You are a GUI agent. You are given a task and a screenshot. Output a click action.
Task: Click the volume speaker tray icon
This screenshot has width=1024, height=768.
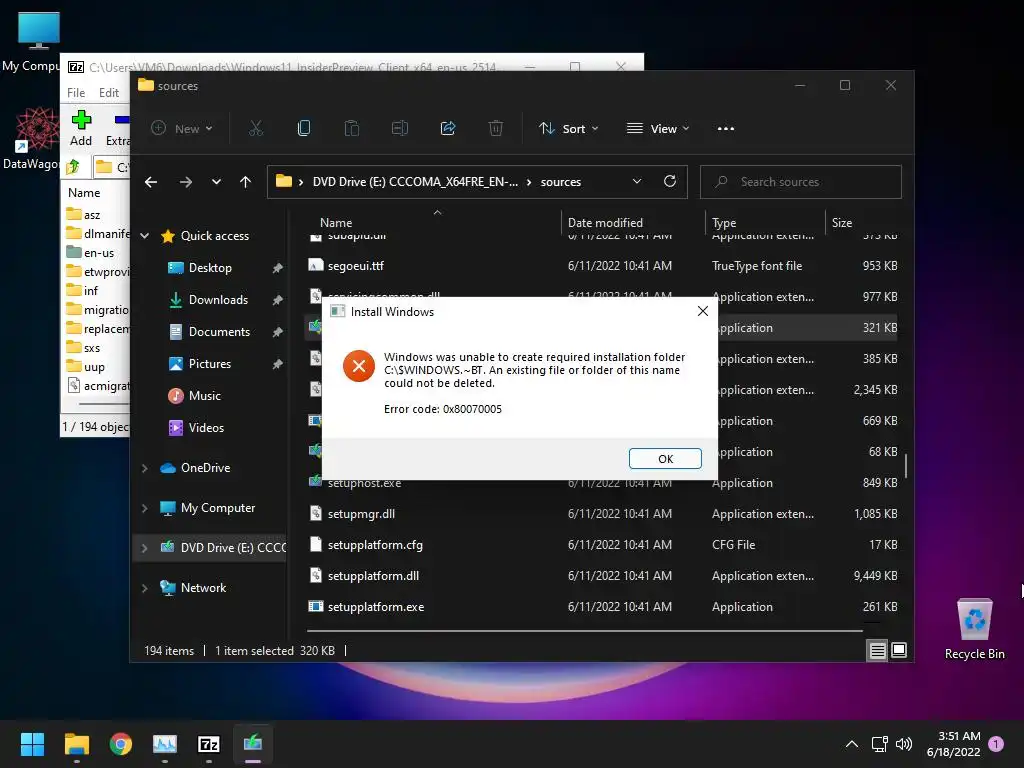pyautogui.click(x=904, y=744)
